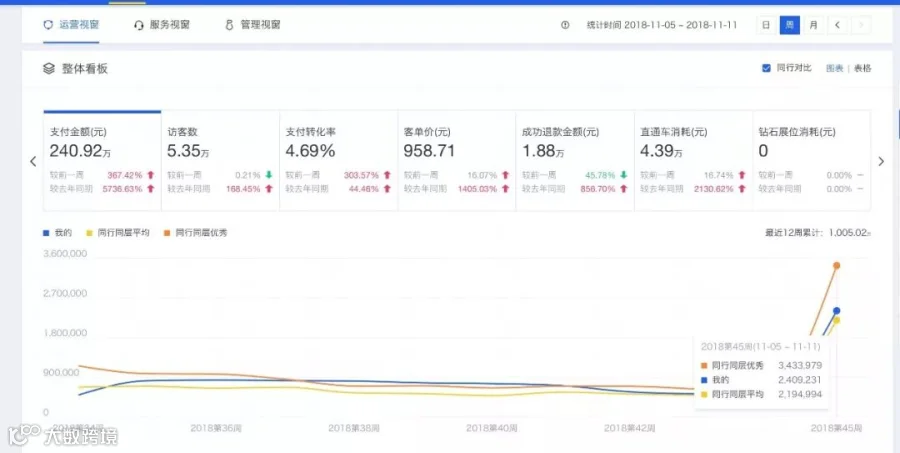Click the disabled next-period right chevron
900x453 pixels.
pyautogui.click(x=861, y=25)
